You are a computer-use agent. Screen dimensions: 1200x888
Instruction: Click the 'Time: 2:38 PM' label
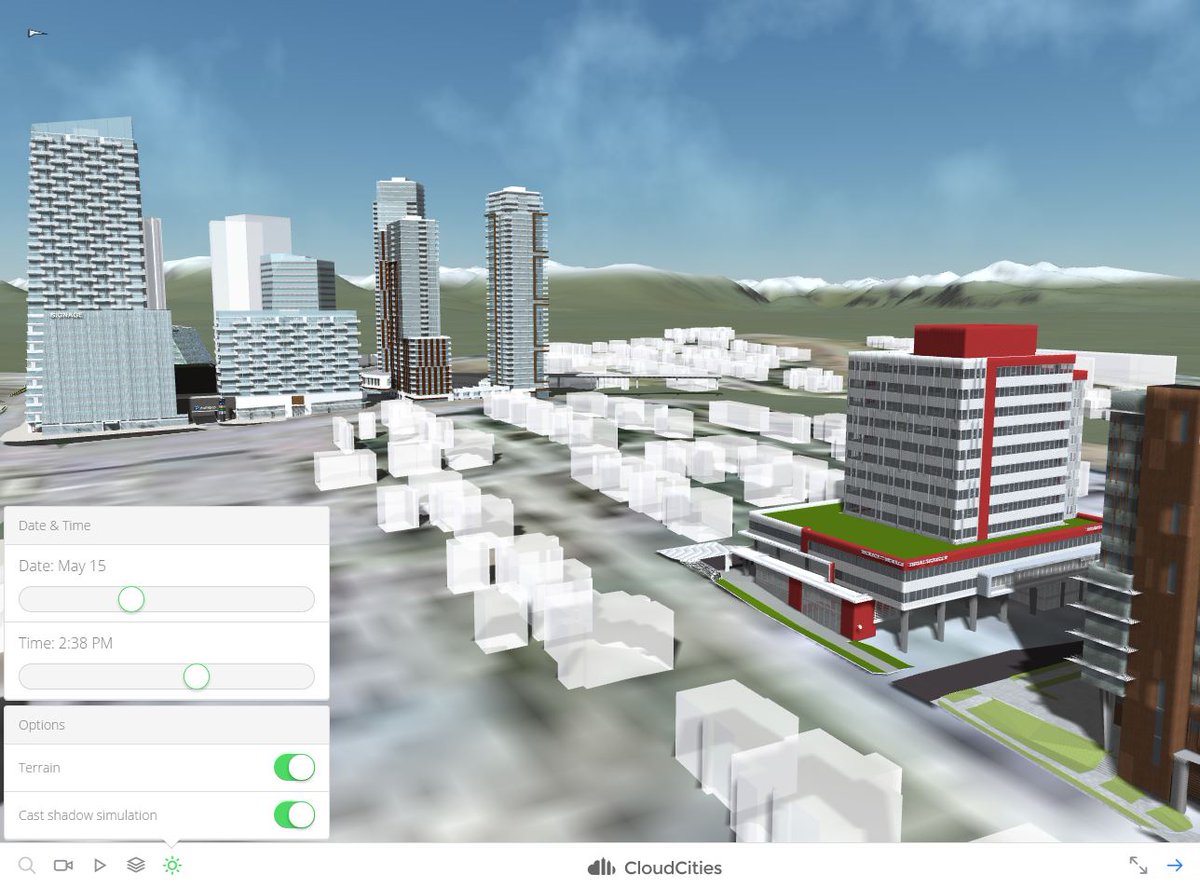pyautogui.click(x=66, y=643)
